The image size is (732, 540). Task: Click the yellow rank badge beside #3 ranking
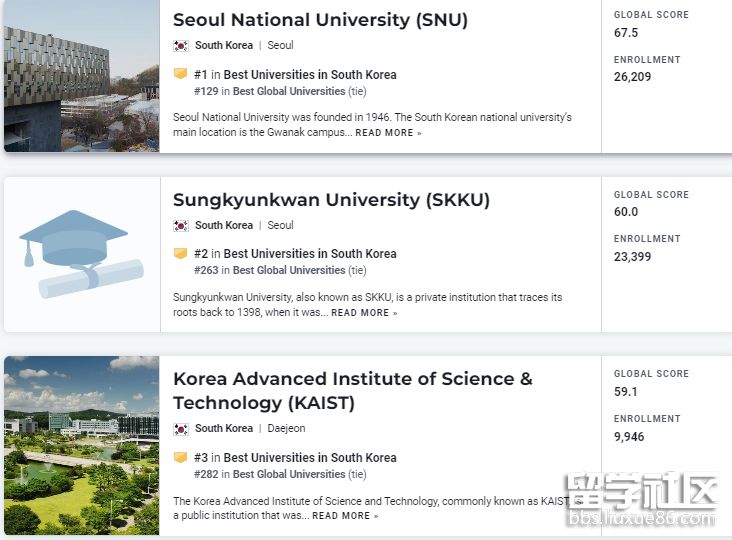[x=180, y=458]
